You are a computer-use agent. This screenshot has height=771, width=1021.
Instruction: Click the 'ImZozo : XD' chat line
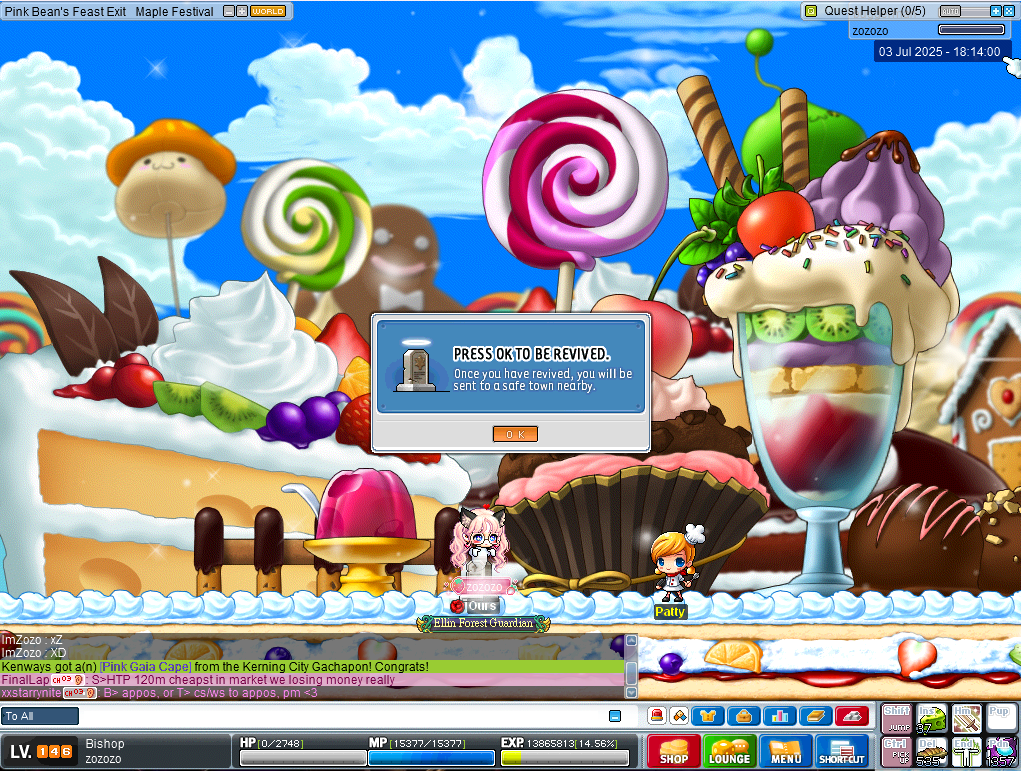click(x=34, y=653)
